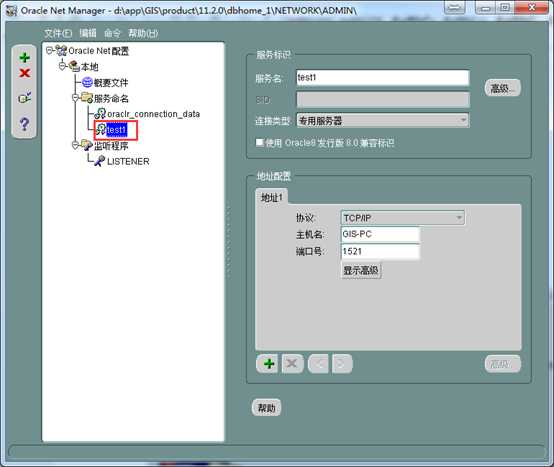The height and width of the screenshot is (467, 554).
Task: Open the 帮助(H) menu
Action: (143, 33)
